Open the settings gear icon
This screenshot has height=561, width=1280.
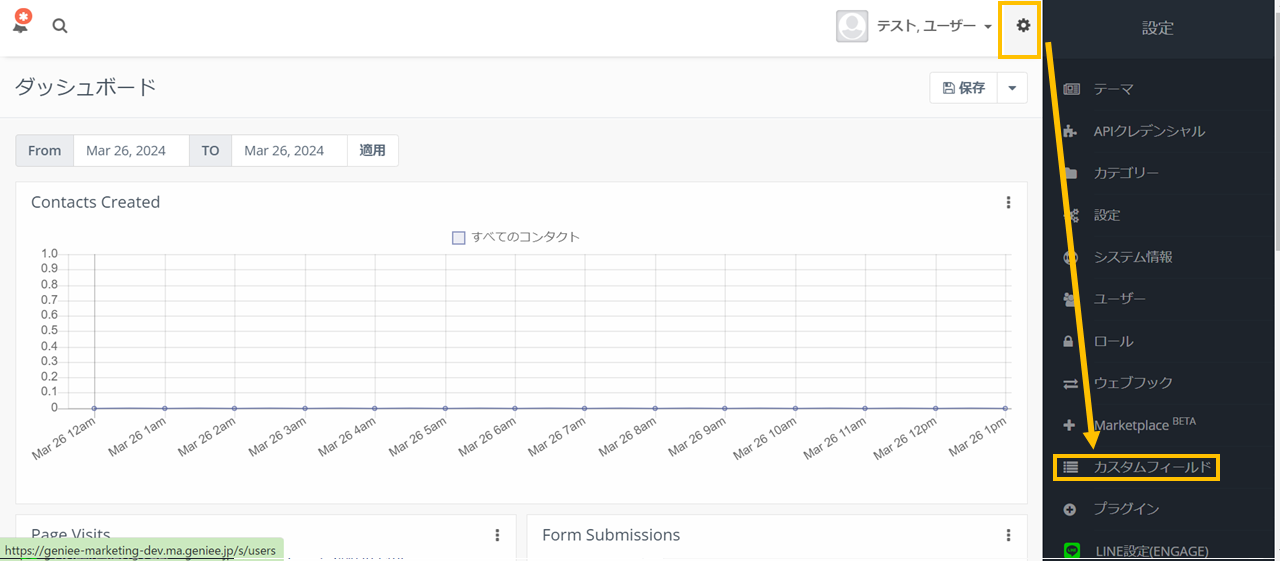click(1023, 26)
